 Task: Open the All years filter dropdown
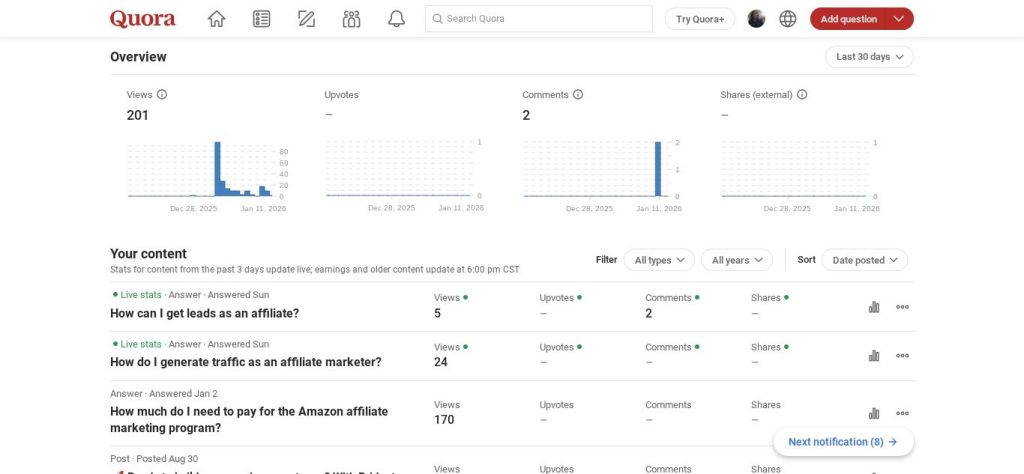(736, 260)
